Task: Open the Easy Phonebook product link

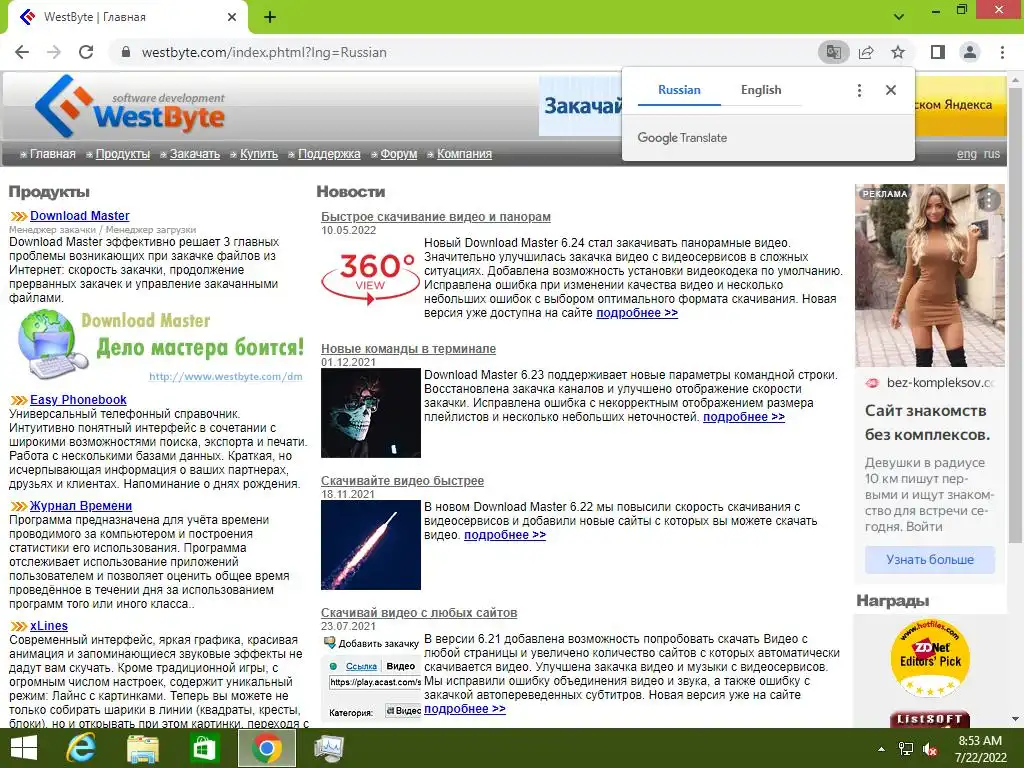Action: click(x=78, y=400)
